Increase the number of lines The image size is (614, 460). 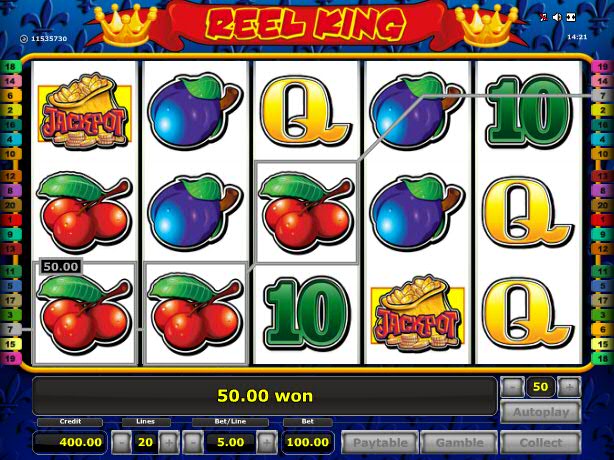(x=169, y=442)
